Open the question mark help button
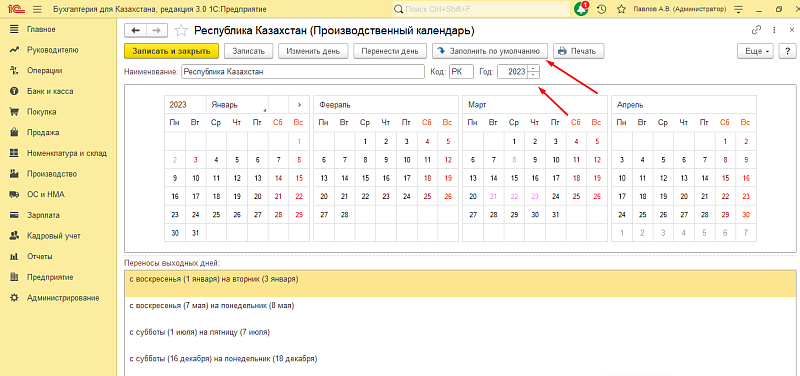This screenshot has width=800, height=376. [x=787, y=51]
